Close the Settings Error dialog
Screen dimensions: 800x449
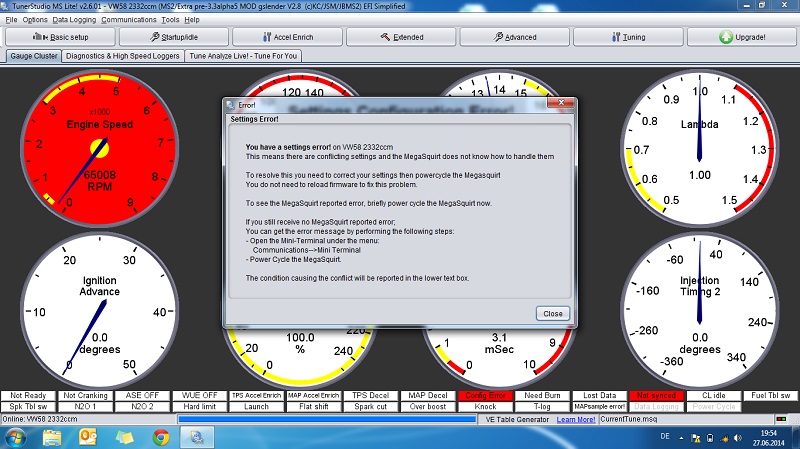[x=553, y=313]
